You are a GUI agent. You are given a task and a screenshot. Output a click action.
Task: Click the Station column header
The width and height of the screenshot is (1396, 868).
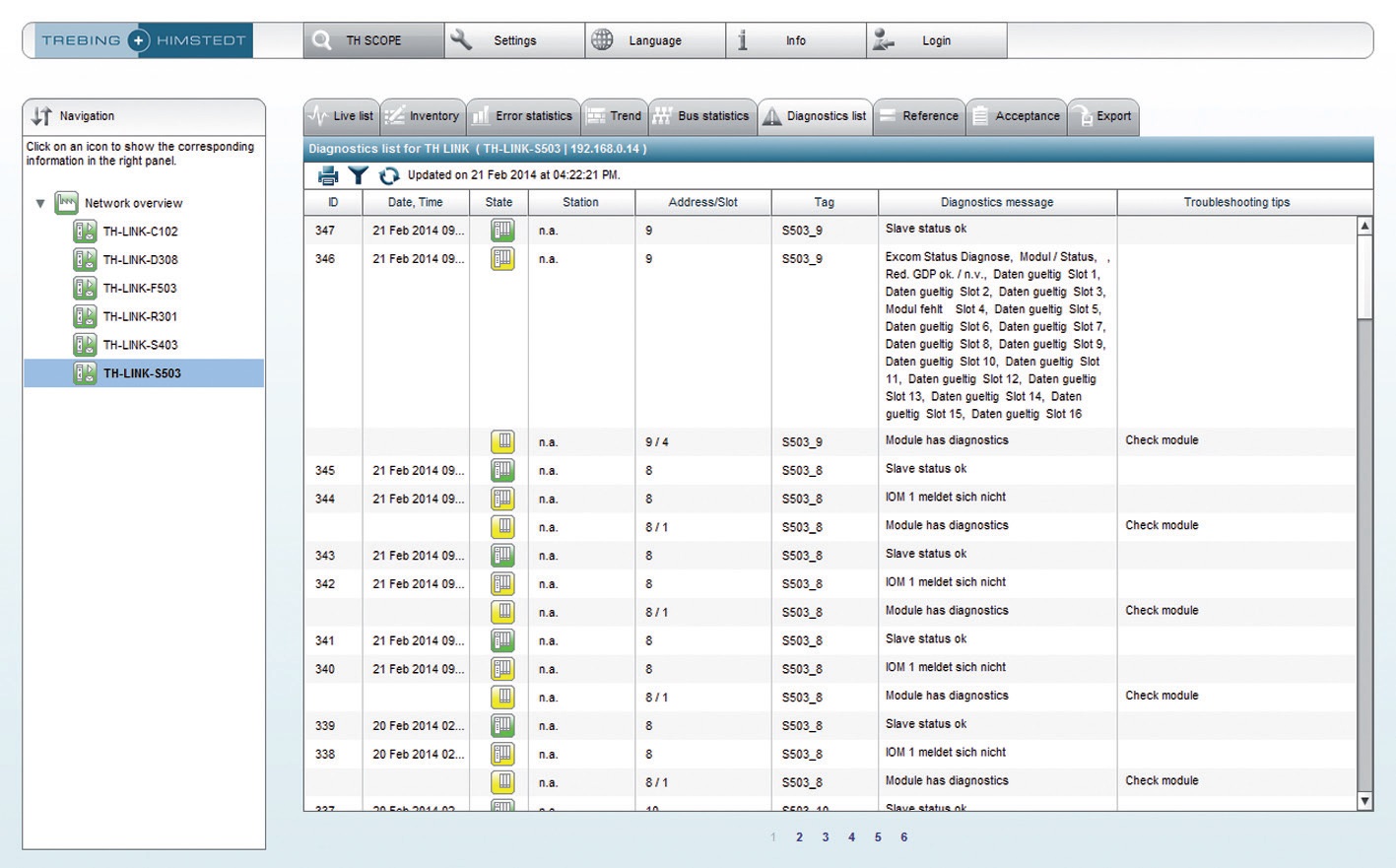pyautogui.click(x=581, y=202)
